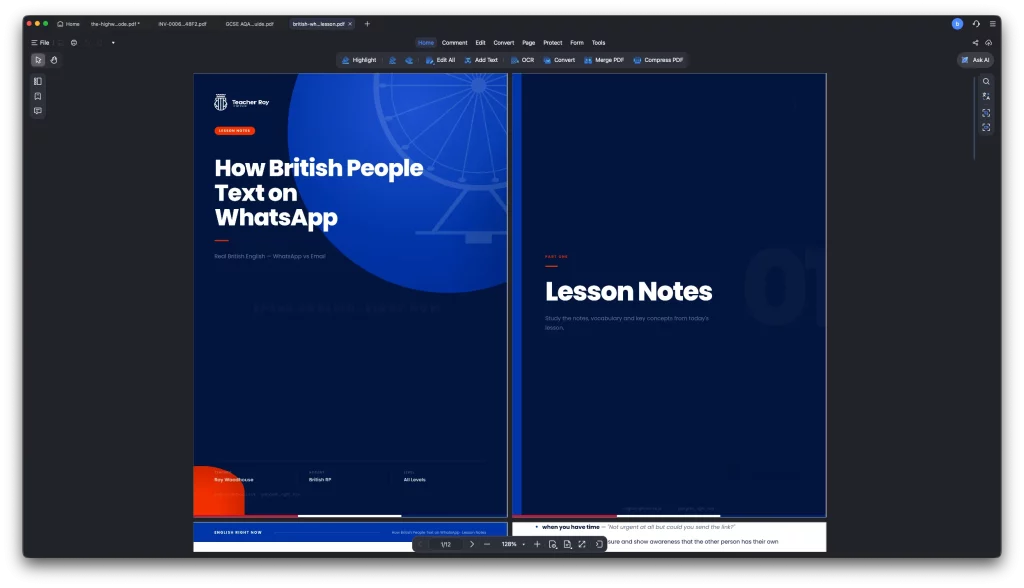Viewport: 1024px width, 588px height.
Task: Click the page number field showing 1/12
Action: [x=446, y=544]
